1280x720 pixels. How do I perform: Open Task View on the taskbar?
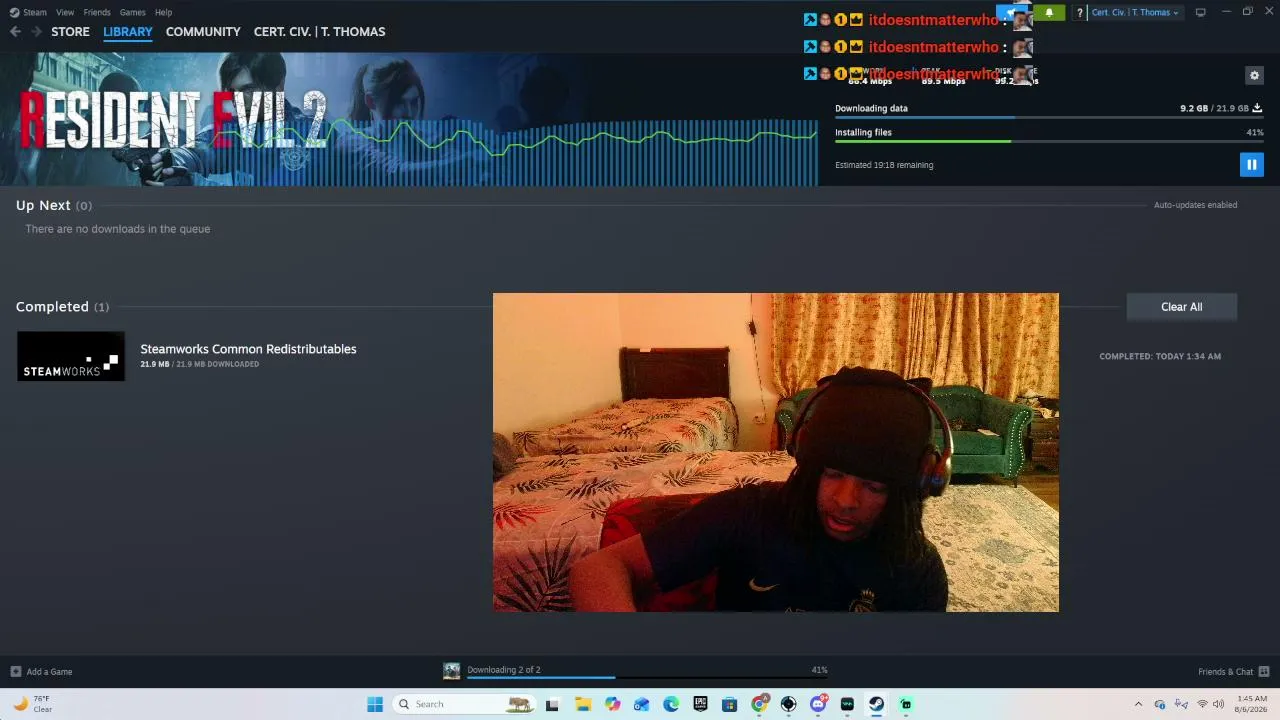point(552,704)
